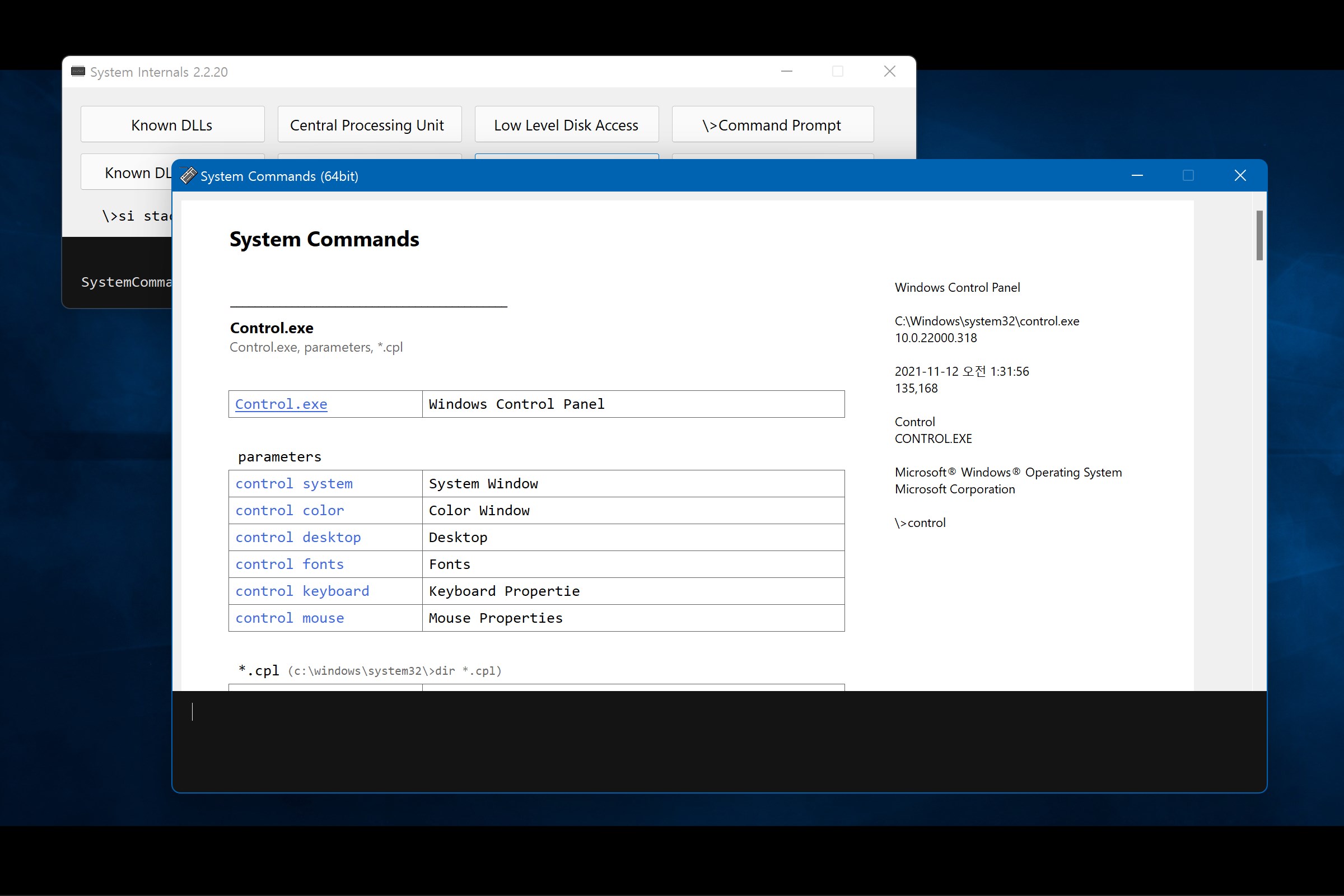This screenshot has height=896, width=1344.
Task: Maximize the System Commands window
Action: pos(1188,175)
